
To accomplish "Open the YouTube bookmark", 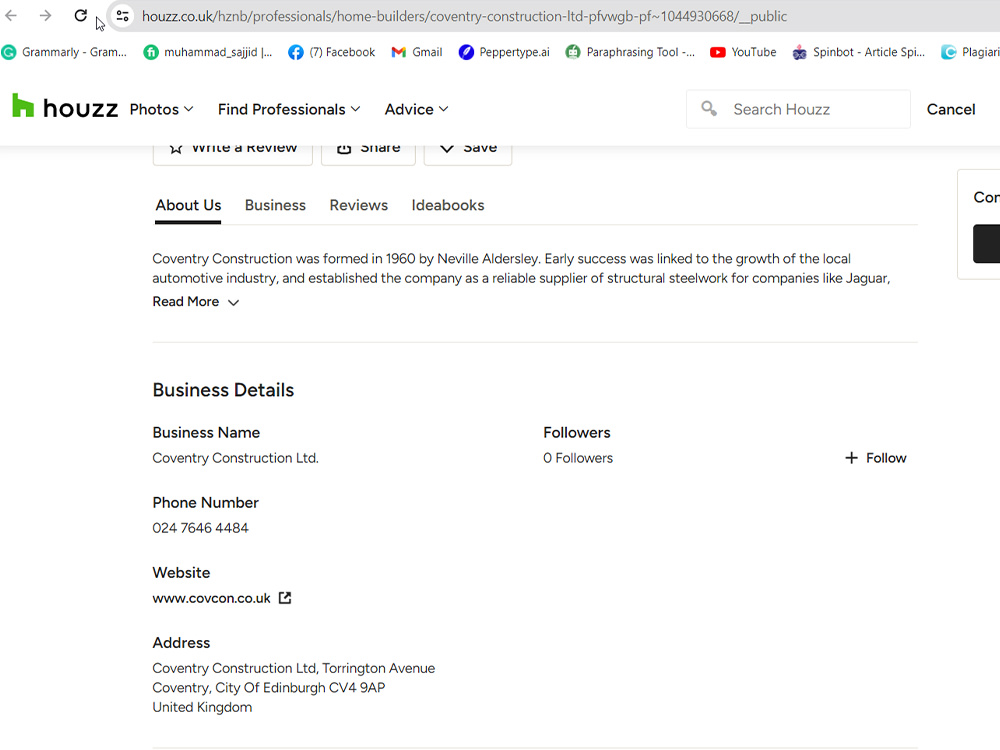I will [x=743, y=52].
